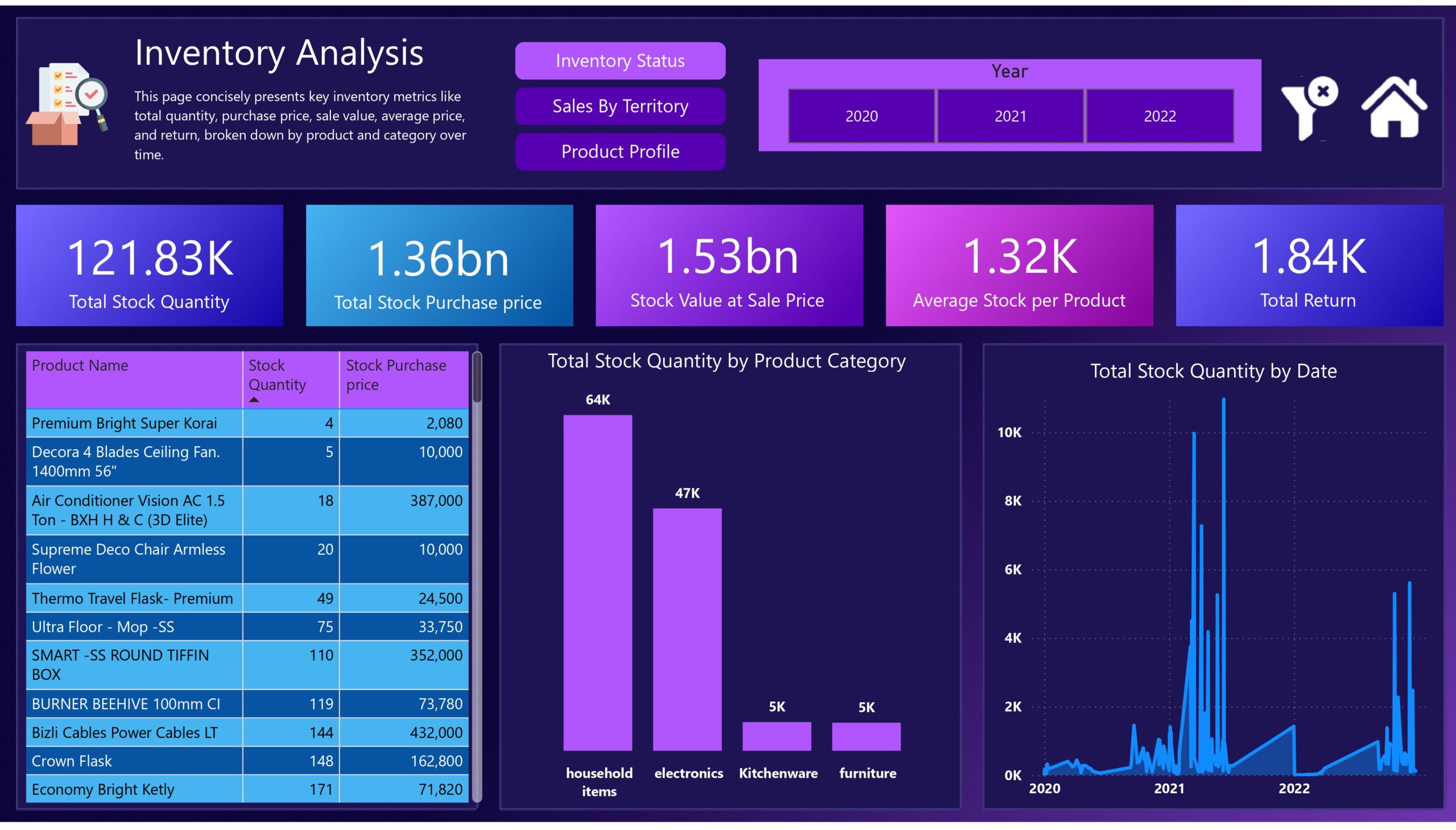The image size is (1456, 830).
Task: Click the Total Stock Quantity by Product Category title
Action: (726, 361)
